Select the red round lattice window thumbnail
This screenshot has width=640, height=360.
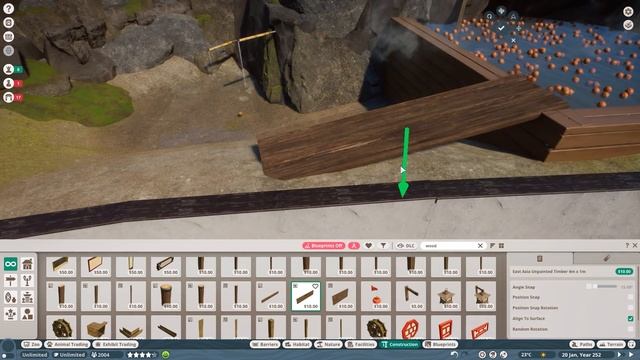[411, 327]
